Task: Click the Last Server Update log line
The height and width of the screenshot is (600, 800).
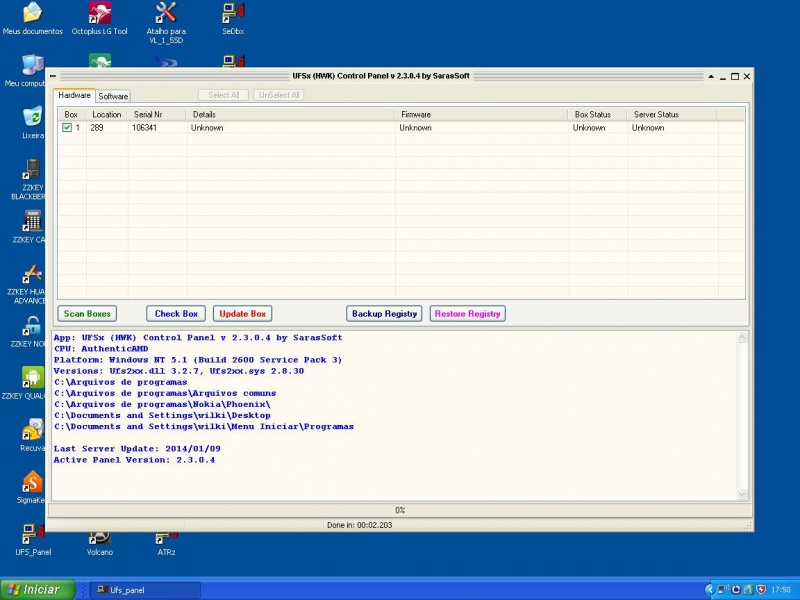Action: click(137, 449)
